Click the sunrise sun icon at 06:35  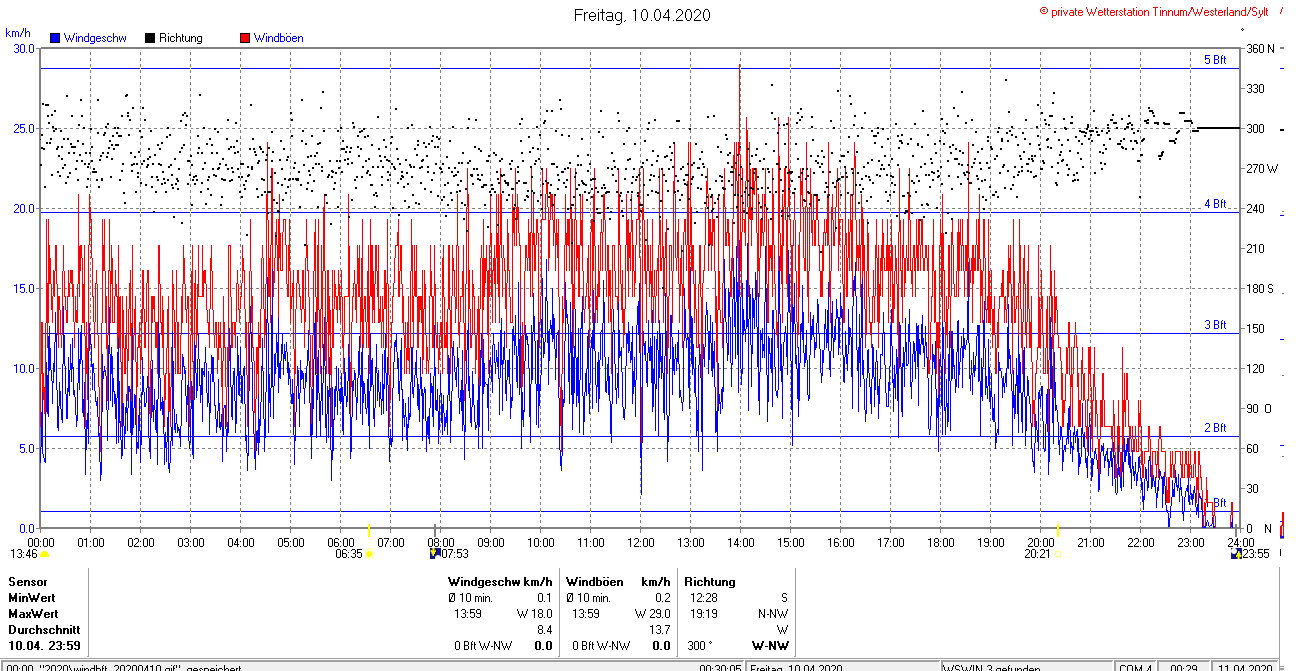coord(369,553)
